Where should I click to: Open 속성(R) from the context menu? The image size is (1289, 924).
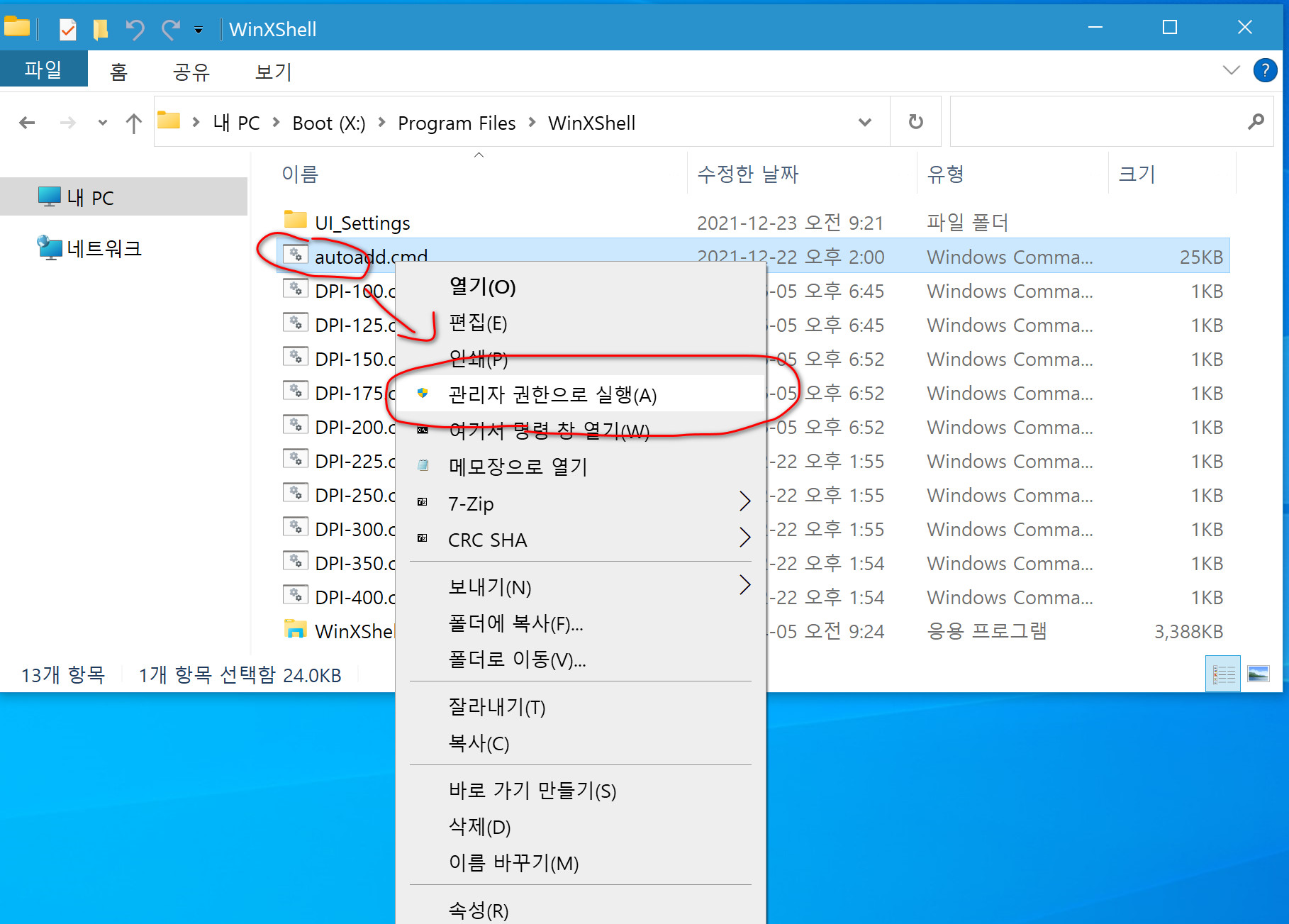(x=581, y=909)
